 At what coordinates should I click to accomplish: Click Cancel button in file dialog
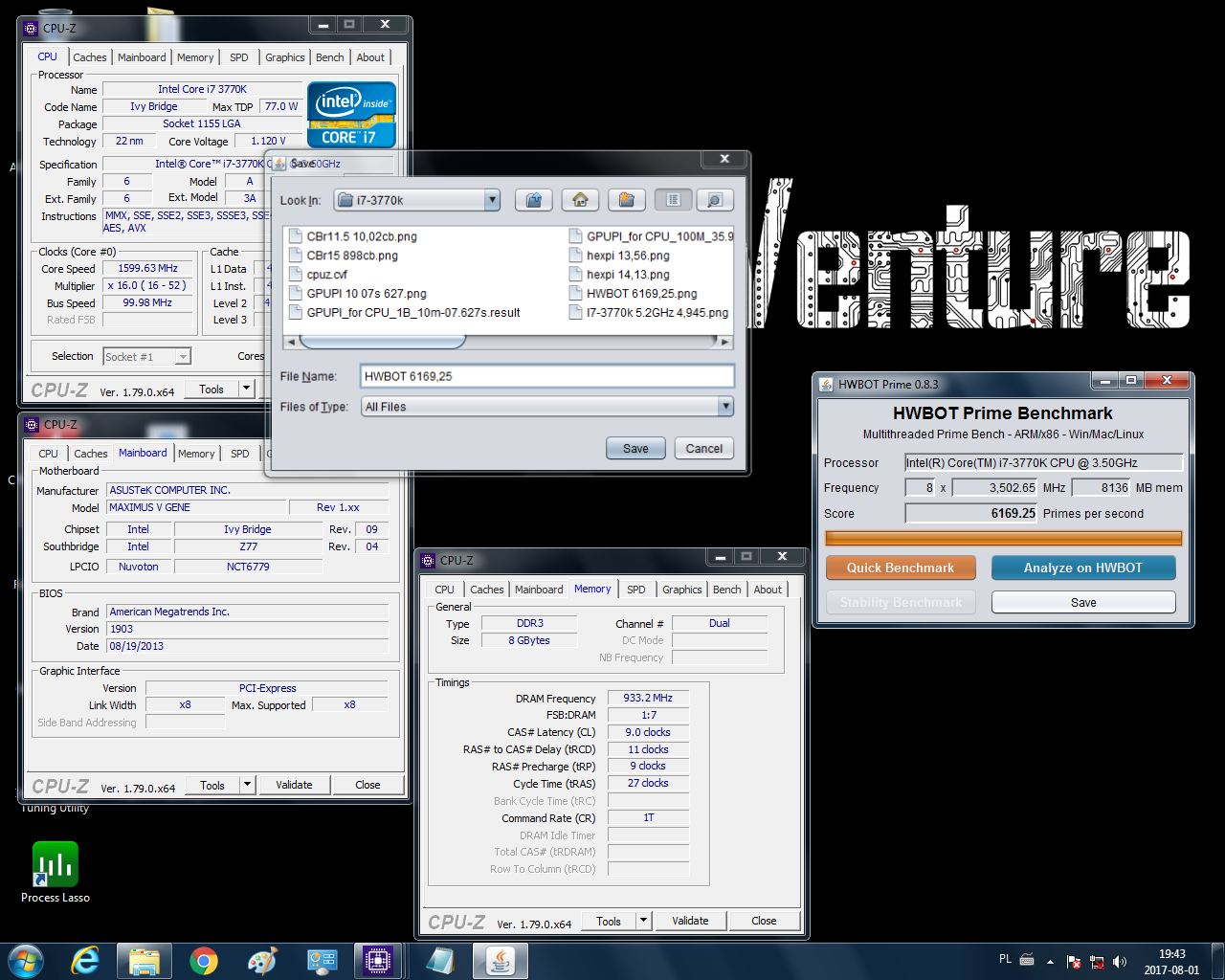pos(704,448)
